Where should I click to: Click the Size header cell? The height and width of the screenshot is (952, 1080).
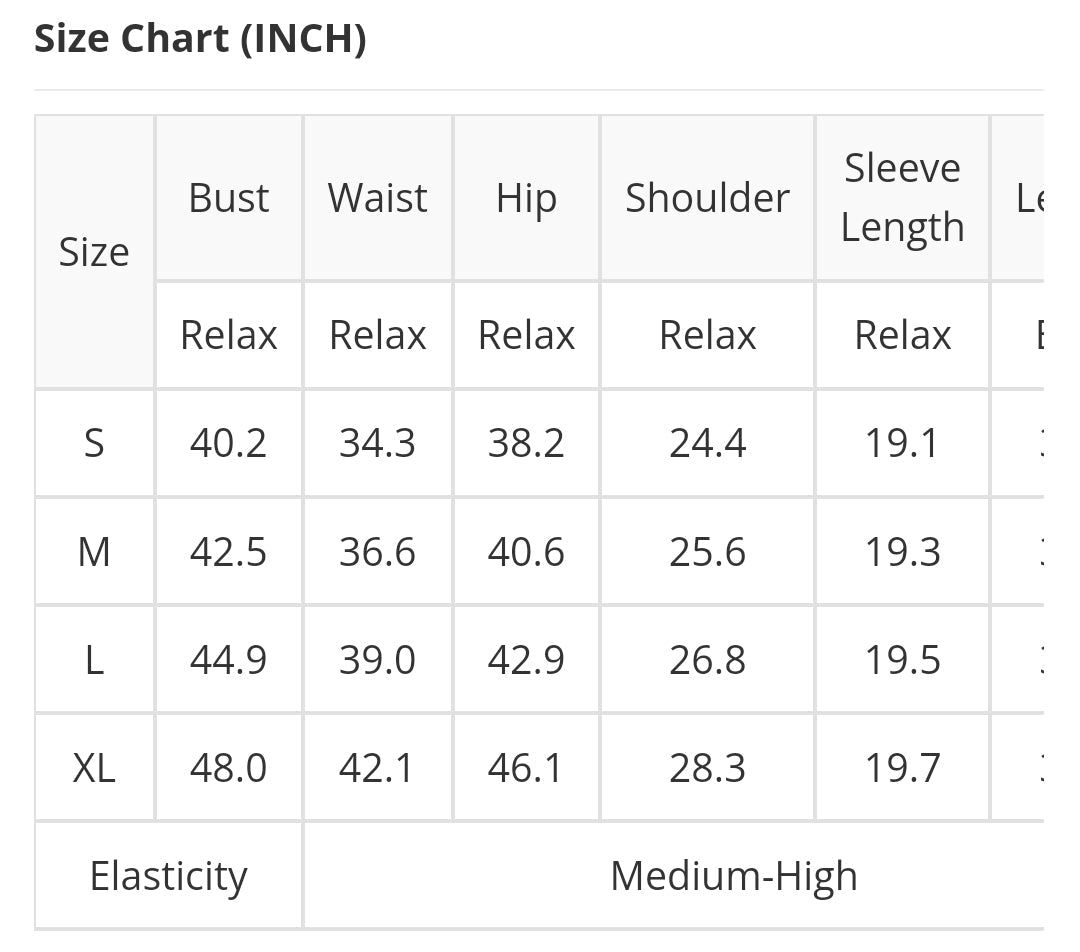[94, 252]
